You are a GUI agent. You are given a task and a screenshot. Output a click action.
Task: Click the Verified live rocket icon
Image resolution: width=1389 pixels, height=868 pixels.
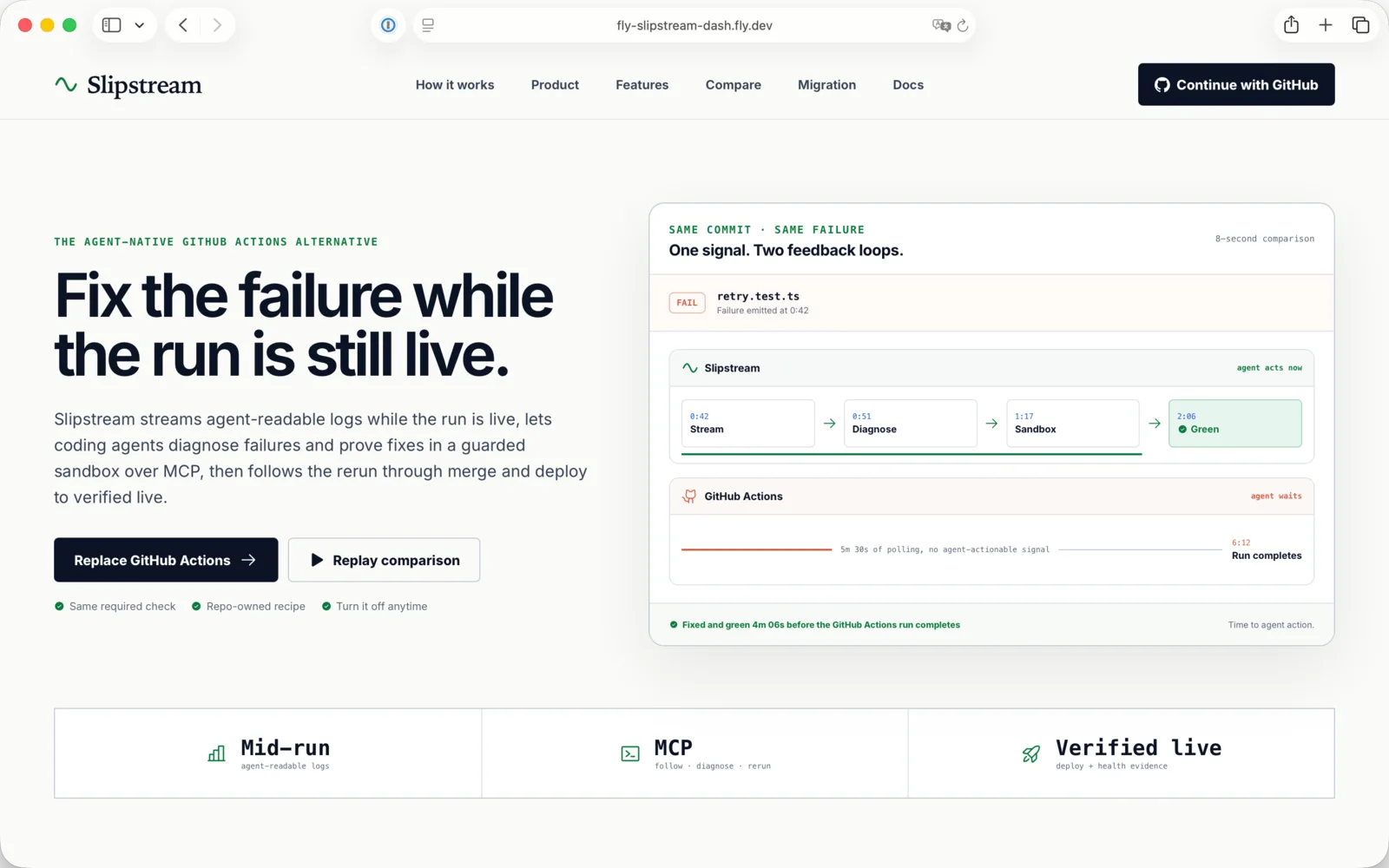point(1031,753)
